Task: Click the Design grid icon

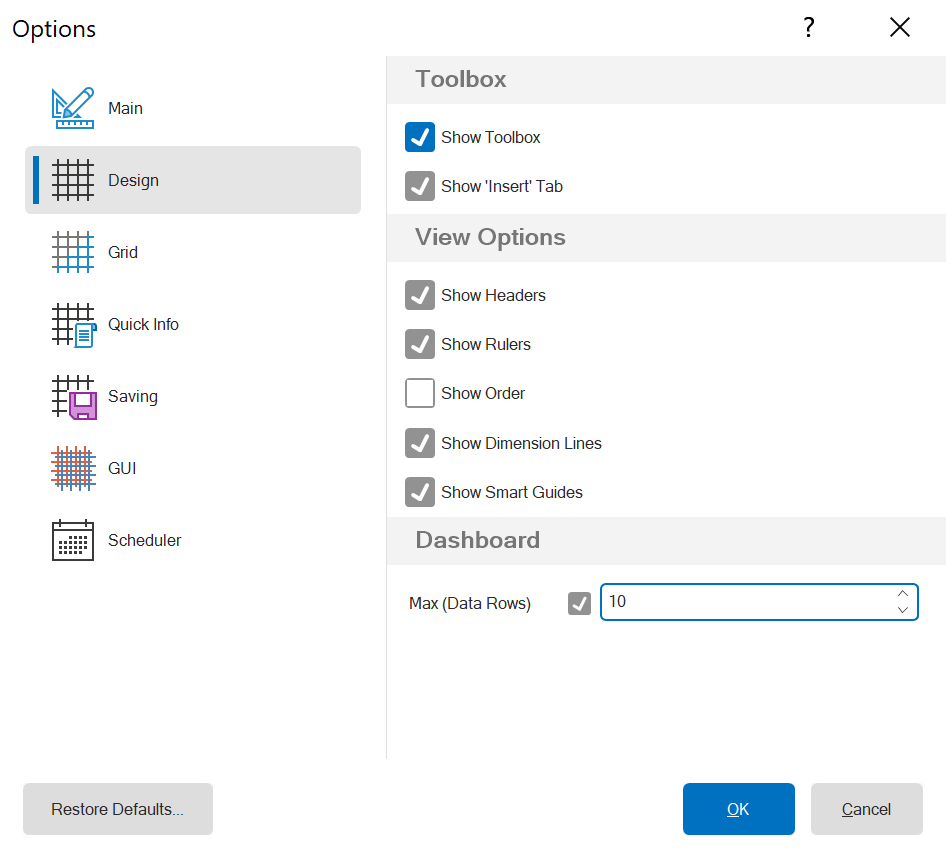Action: pyautogui.click(x=73, y=180)
